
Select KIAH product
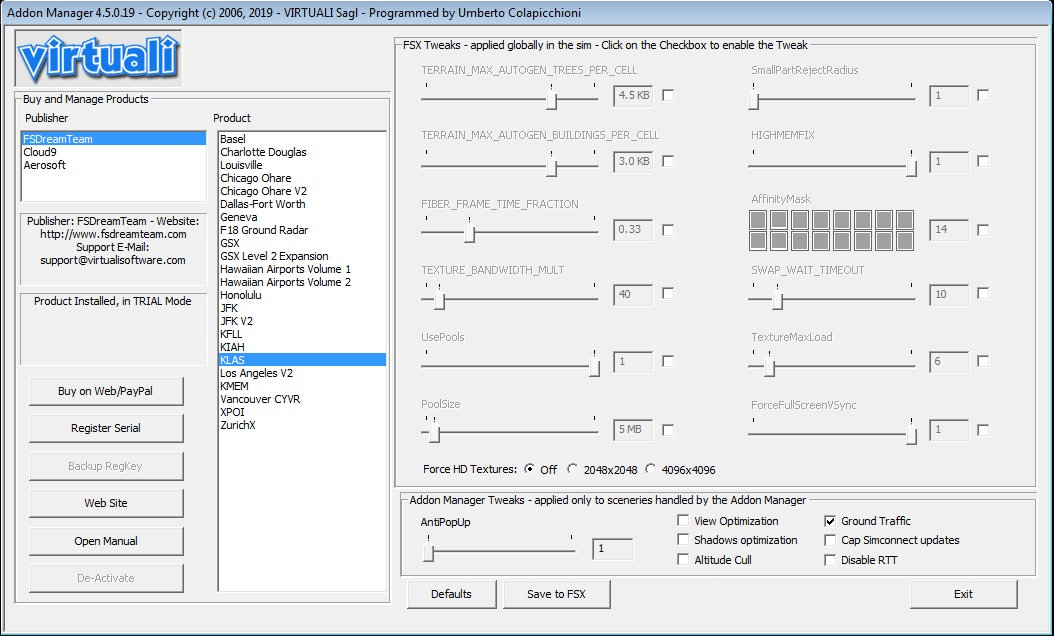click(x=302, y=347)
